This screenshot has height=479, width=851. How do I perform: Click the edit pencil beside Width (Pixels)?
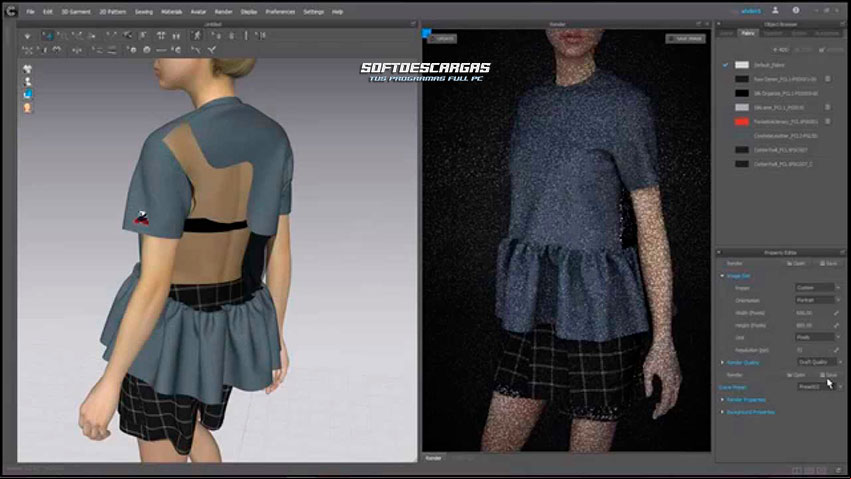click(x=836, y=313)
